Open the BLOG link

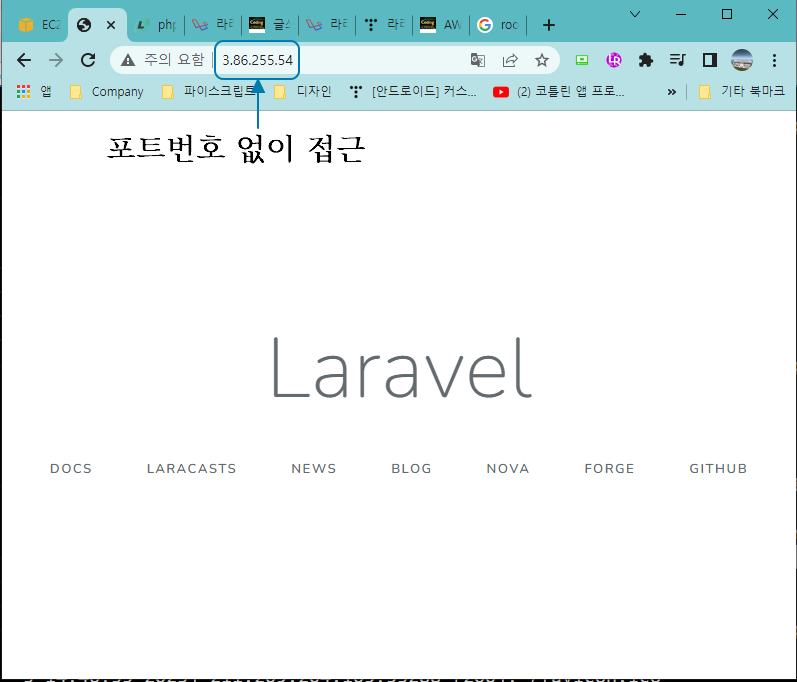click(x=411, y=469)
